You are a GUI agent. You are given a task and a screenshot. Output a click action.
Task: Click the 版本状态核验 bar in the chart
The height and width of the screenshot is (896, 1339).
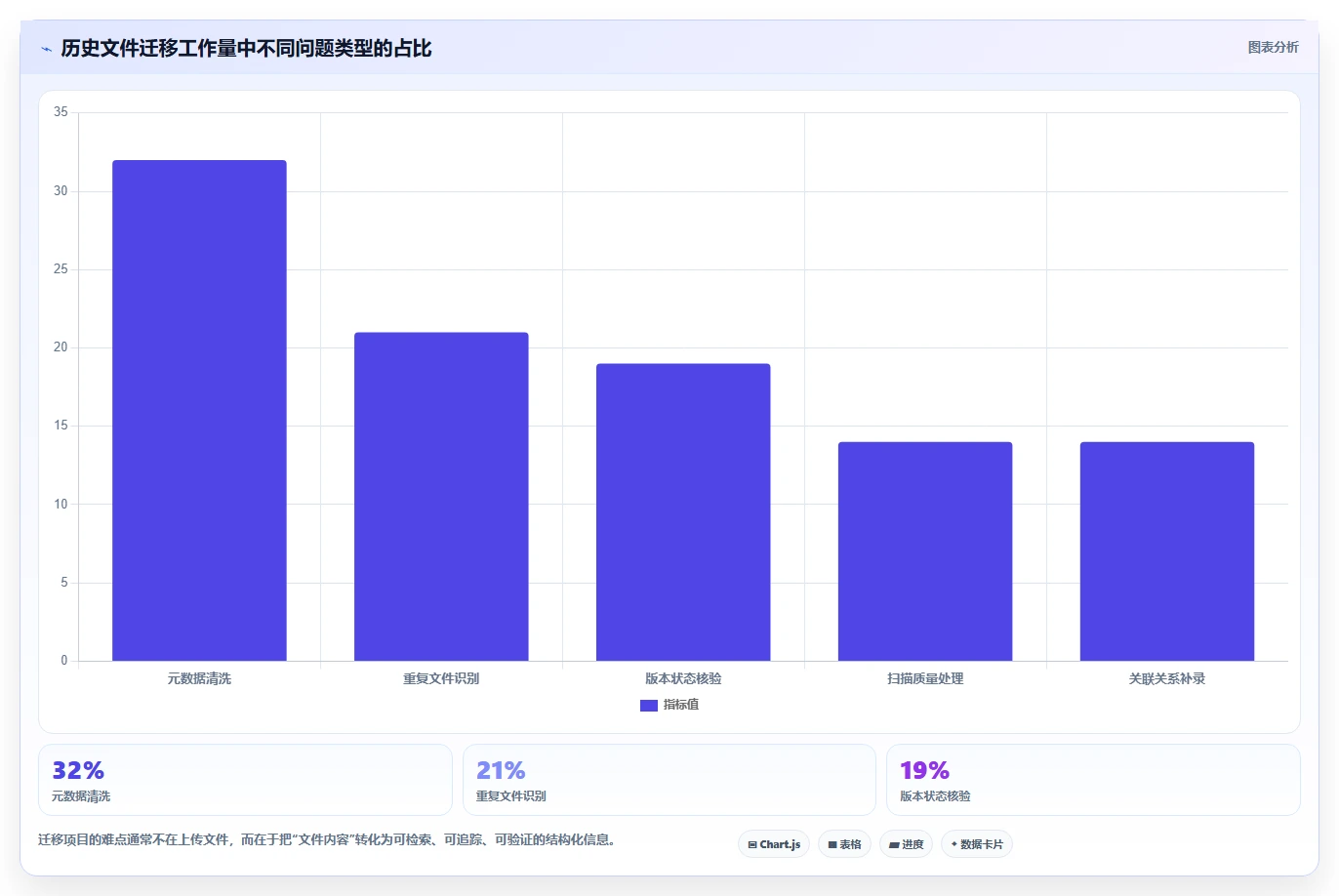(683, 512)
